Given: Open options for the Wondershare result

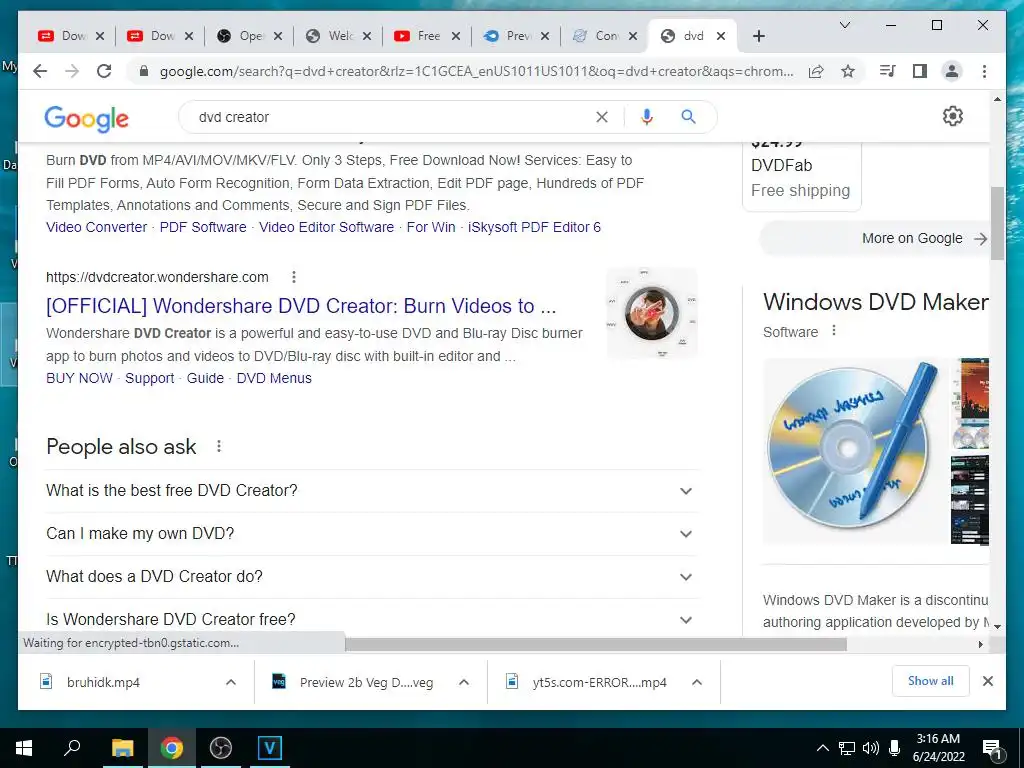Looking at the screenshot, I should [x=294, y=277].
